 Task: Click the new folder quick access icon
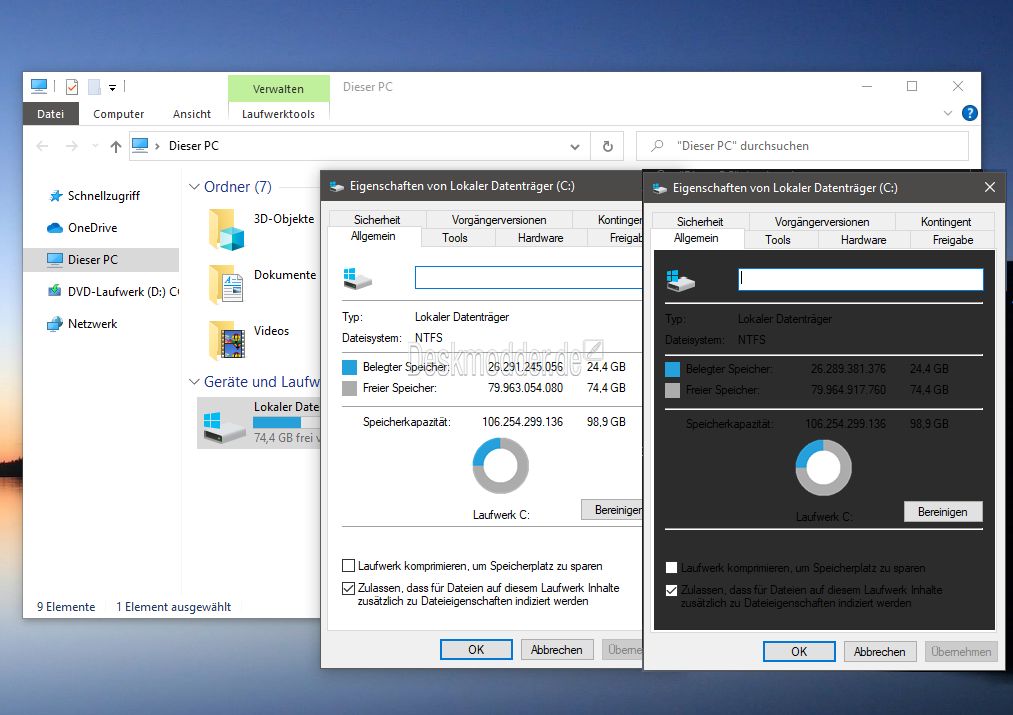(x=94, y=87)
